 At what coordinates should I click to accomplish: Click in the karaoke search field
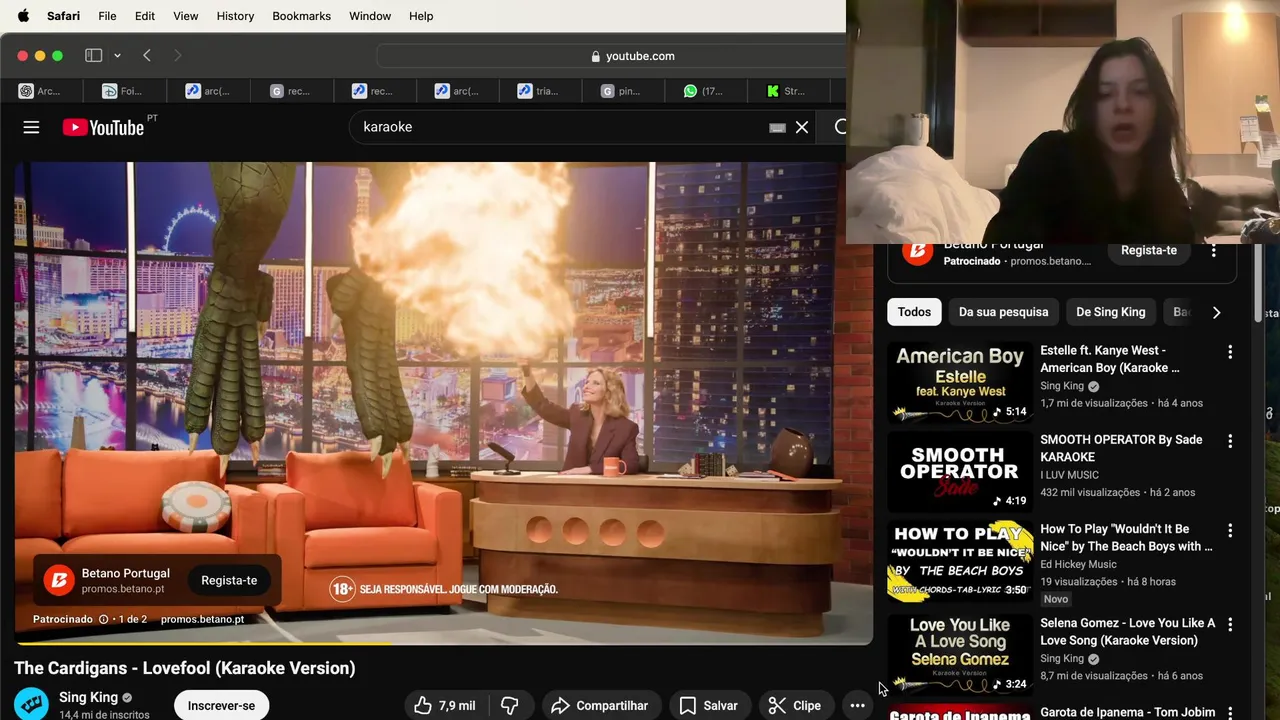click(x=560, y=127)
